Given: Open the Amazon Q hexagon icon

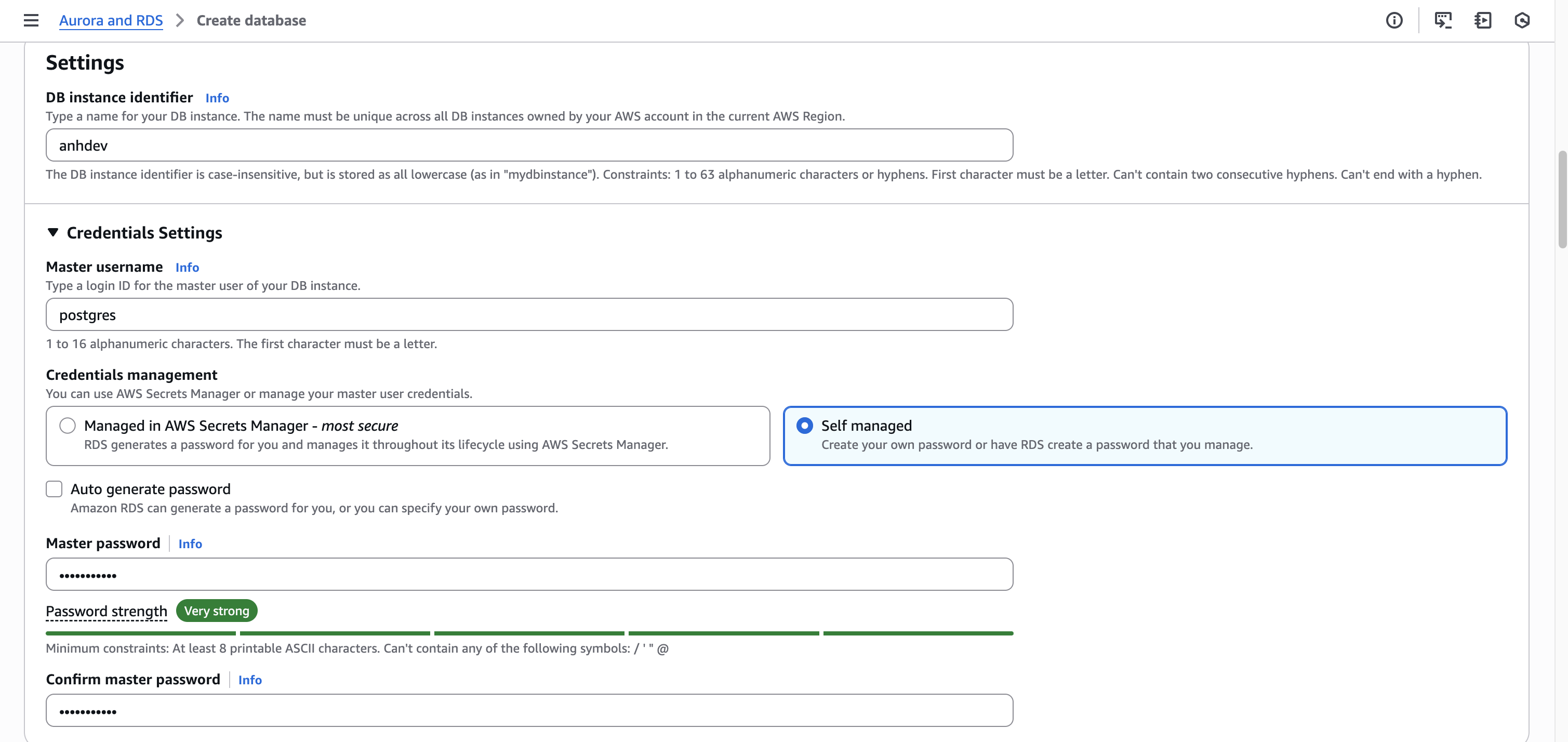Looking at the screenshot, I should (x=1522, y=21).
